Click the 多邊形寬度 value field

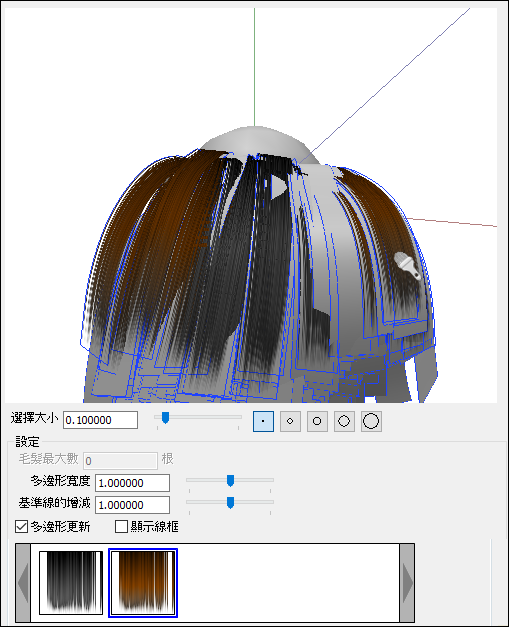tap(132, 483)
